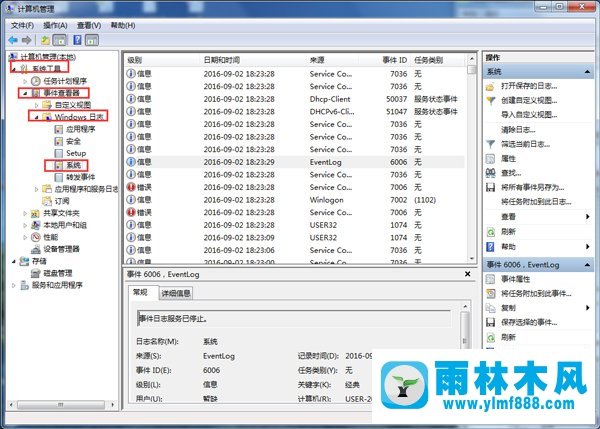Click 将任务附加到此日志 action link
This screenshot has width=600, height=429.
coord(536,202)
